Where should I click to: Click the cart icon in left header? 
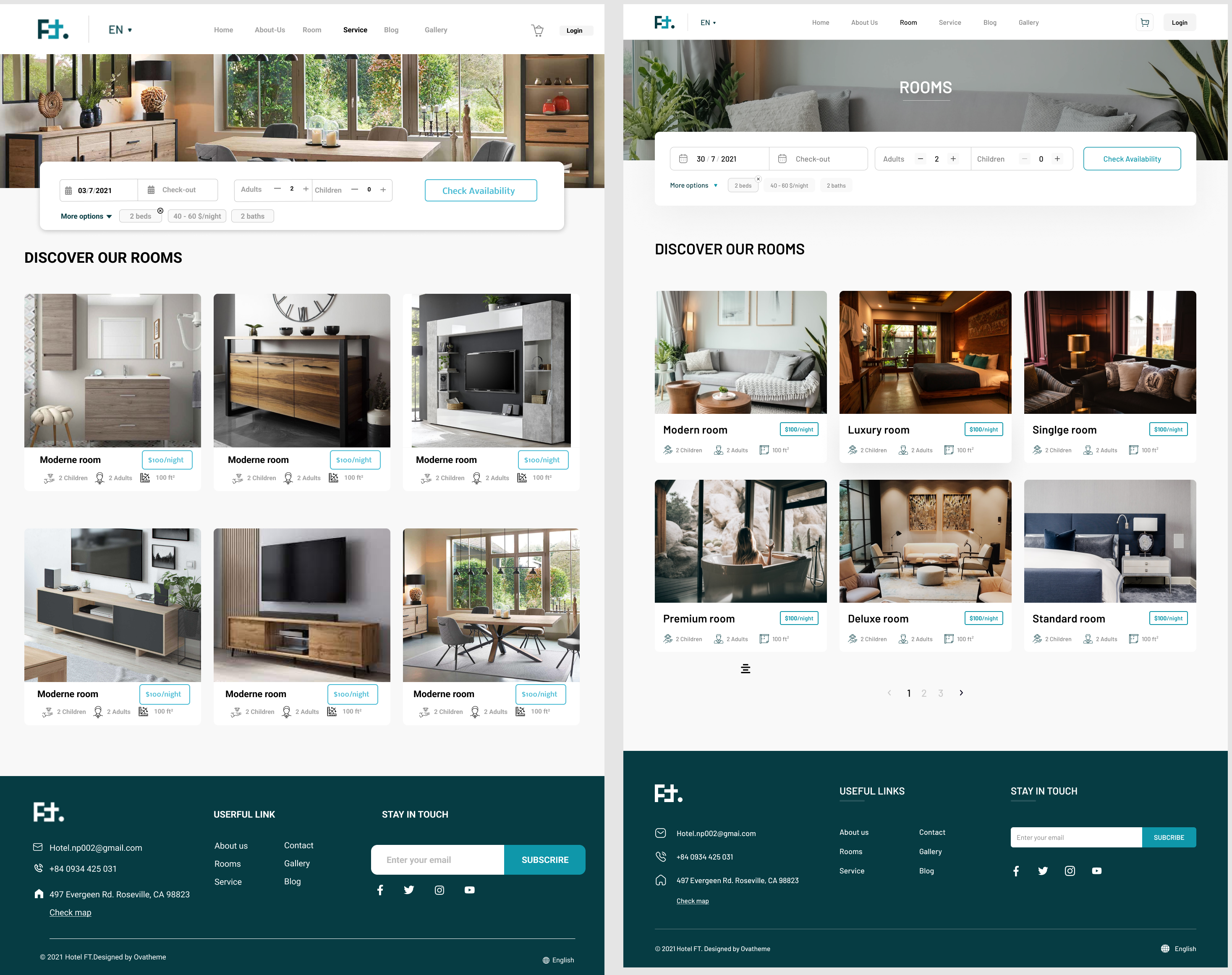tap(537, 30)
